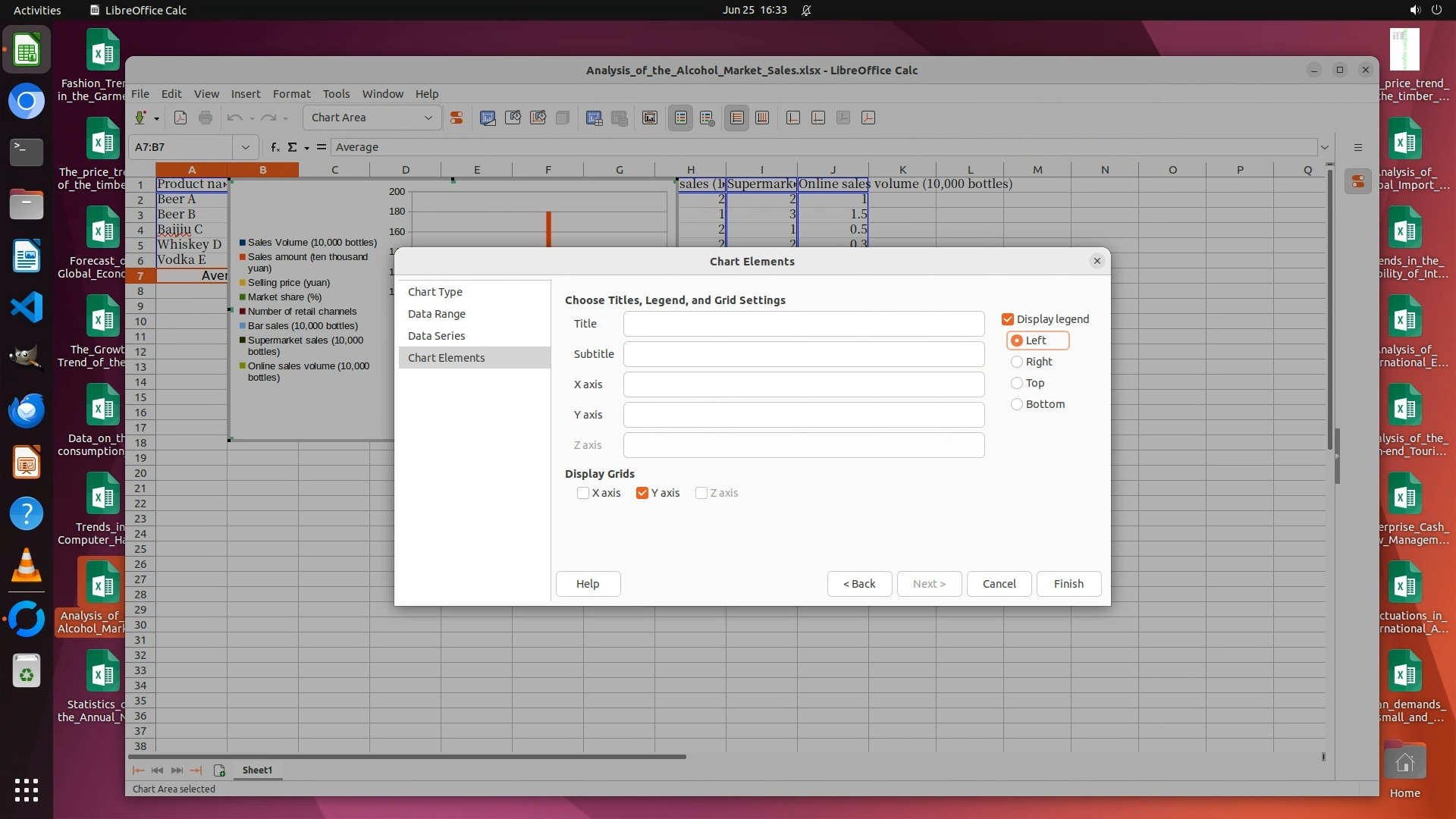This screenshot has width=1456, height=819.
Task: Open Thunderbird from the dock
Action: click(27, 410)
